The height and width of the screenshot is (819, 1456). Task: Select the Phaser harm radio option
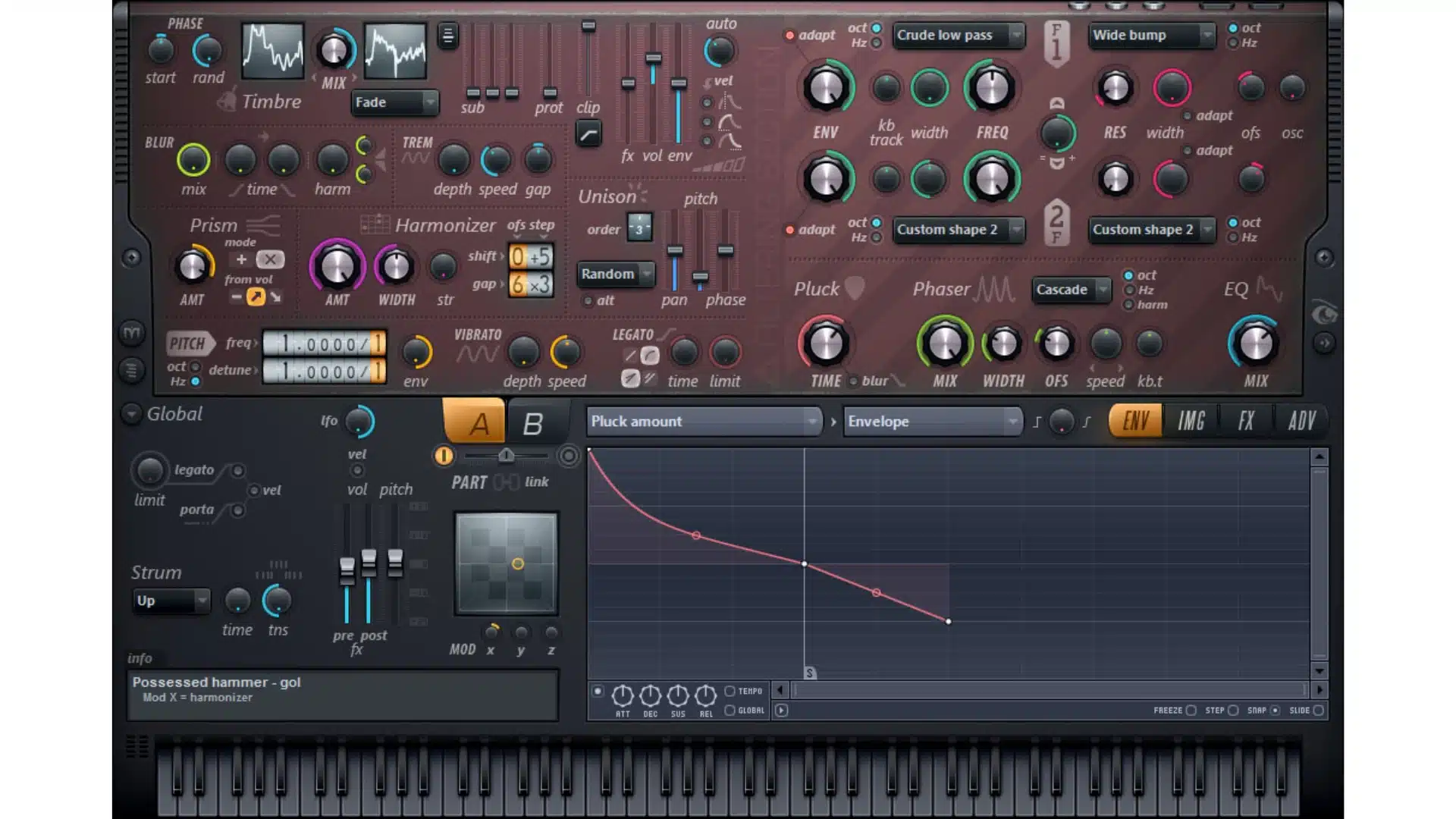pos(1129,305)
